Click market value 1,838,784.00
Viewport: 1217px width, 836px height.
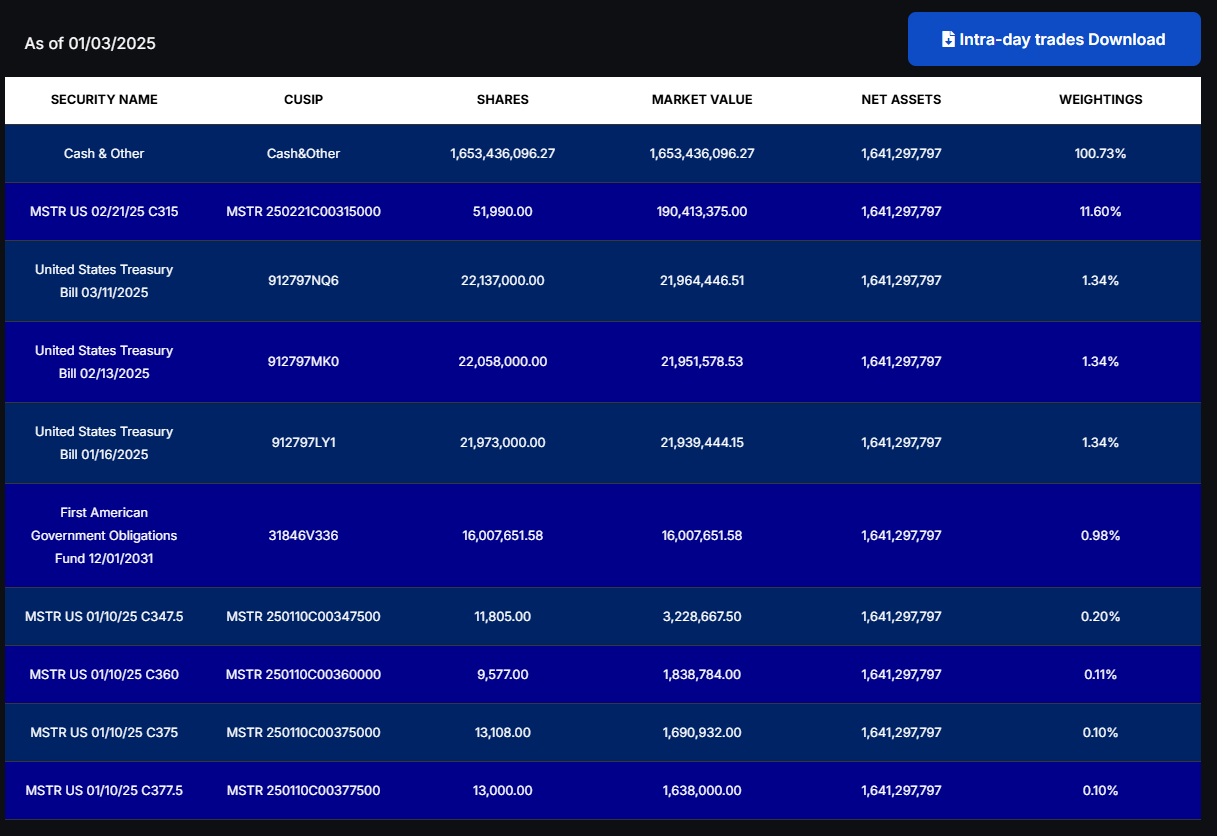702,675
